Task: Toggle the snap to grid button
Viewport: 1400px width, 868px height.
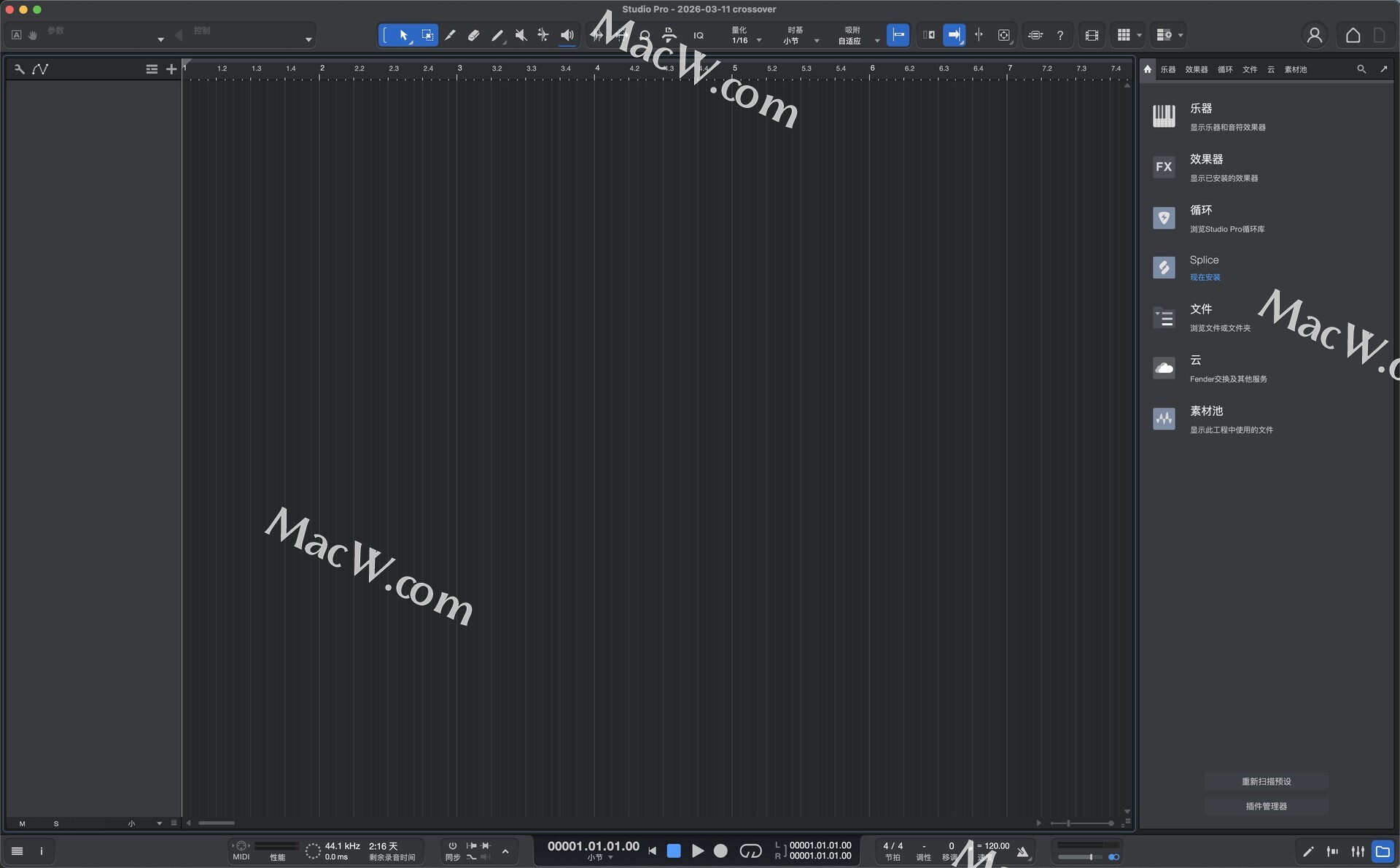Action: click(x=898, y=35)
